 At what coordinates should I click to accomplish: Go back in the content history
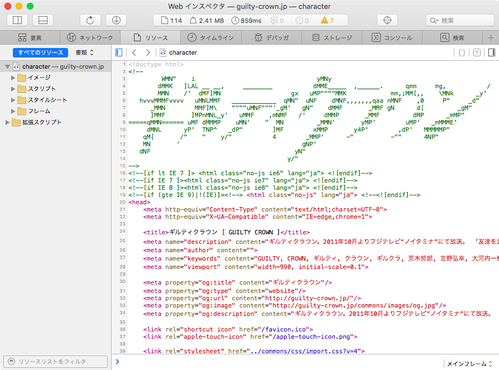(x=134, y=52)
